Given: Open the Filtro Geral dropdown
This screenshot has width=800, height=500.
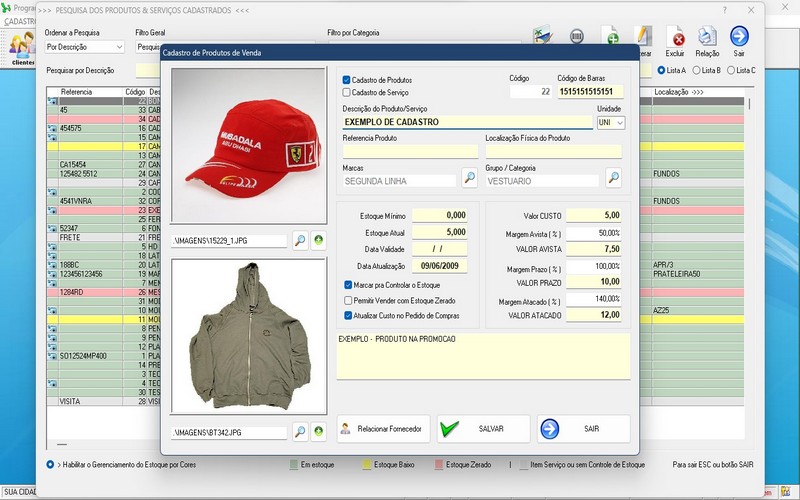Looking at the screenshot, I should coord(148,47).
